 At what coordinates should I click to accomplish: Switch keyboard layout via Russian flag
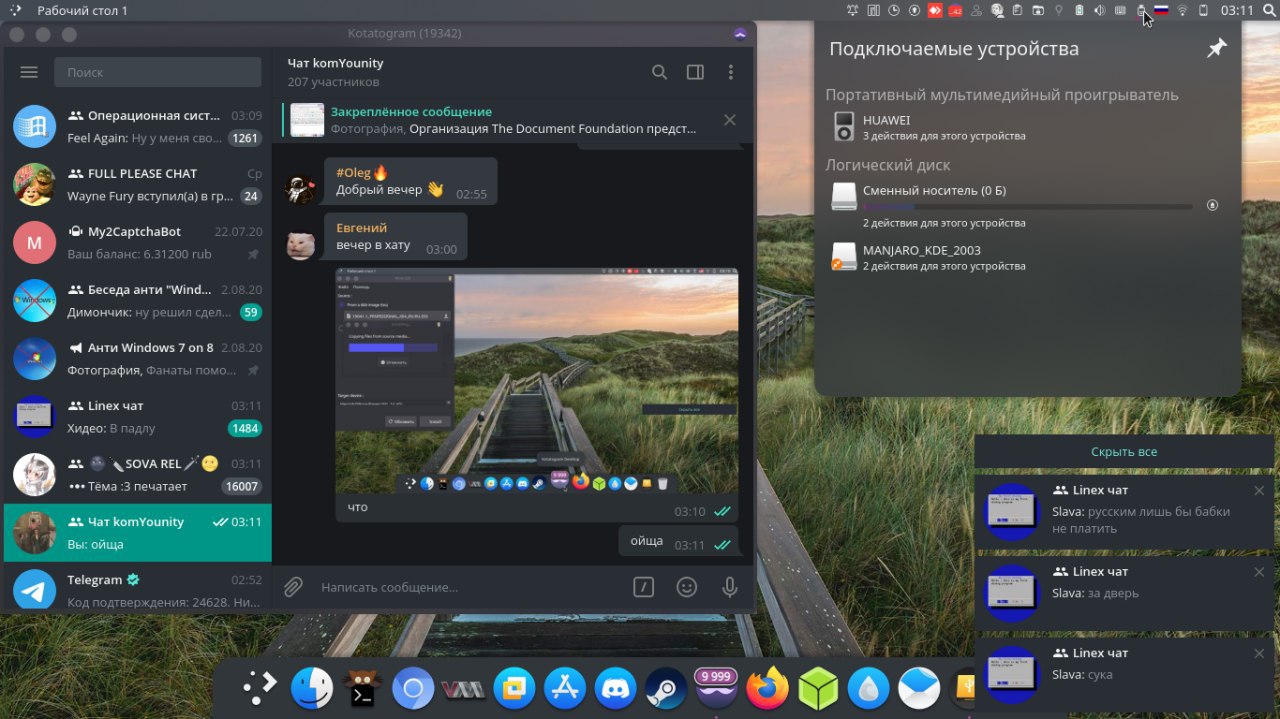click(1161, 10)
